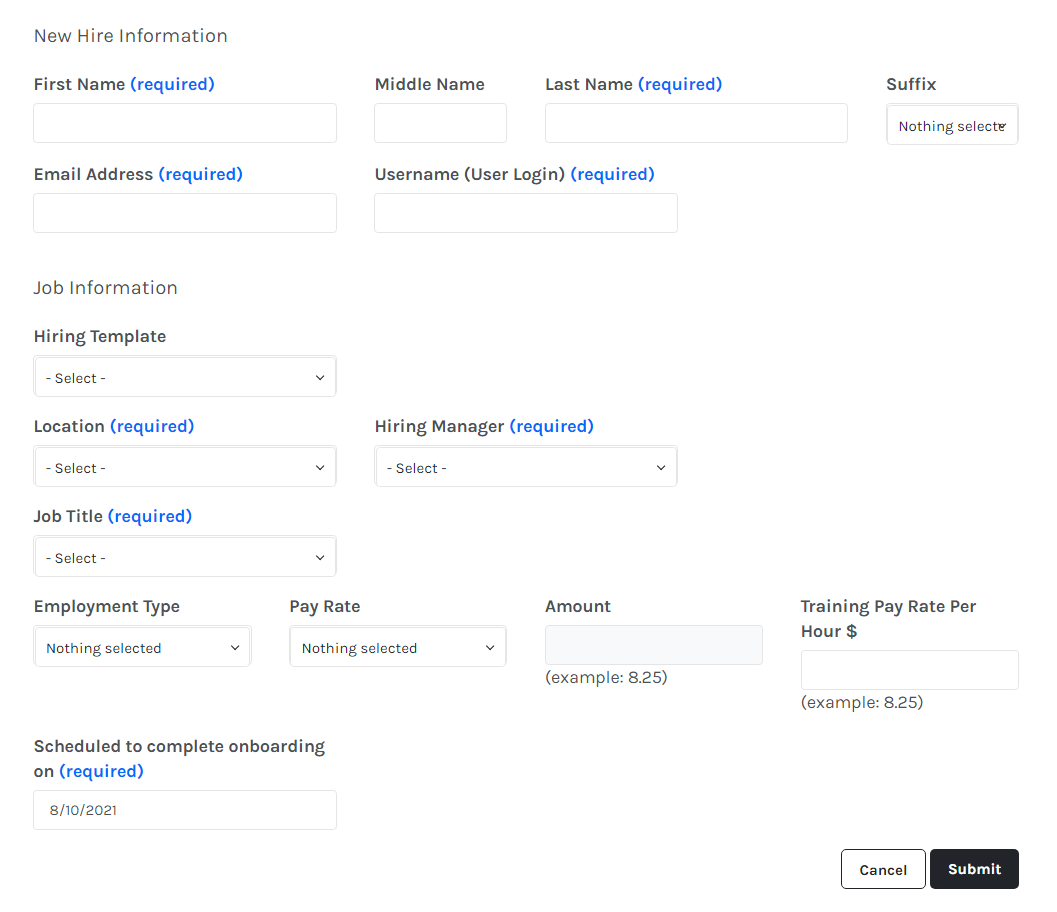Screen dimensions: 1057x912
Task: Open the Location dropdown
Action: pos(185,467)
